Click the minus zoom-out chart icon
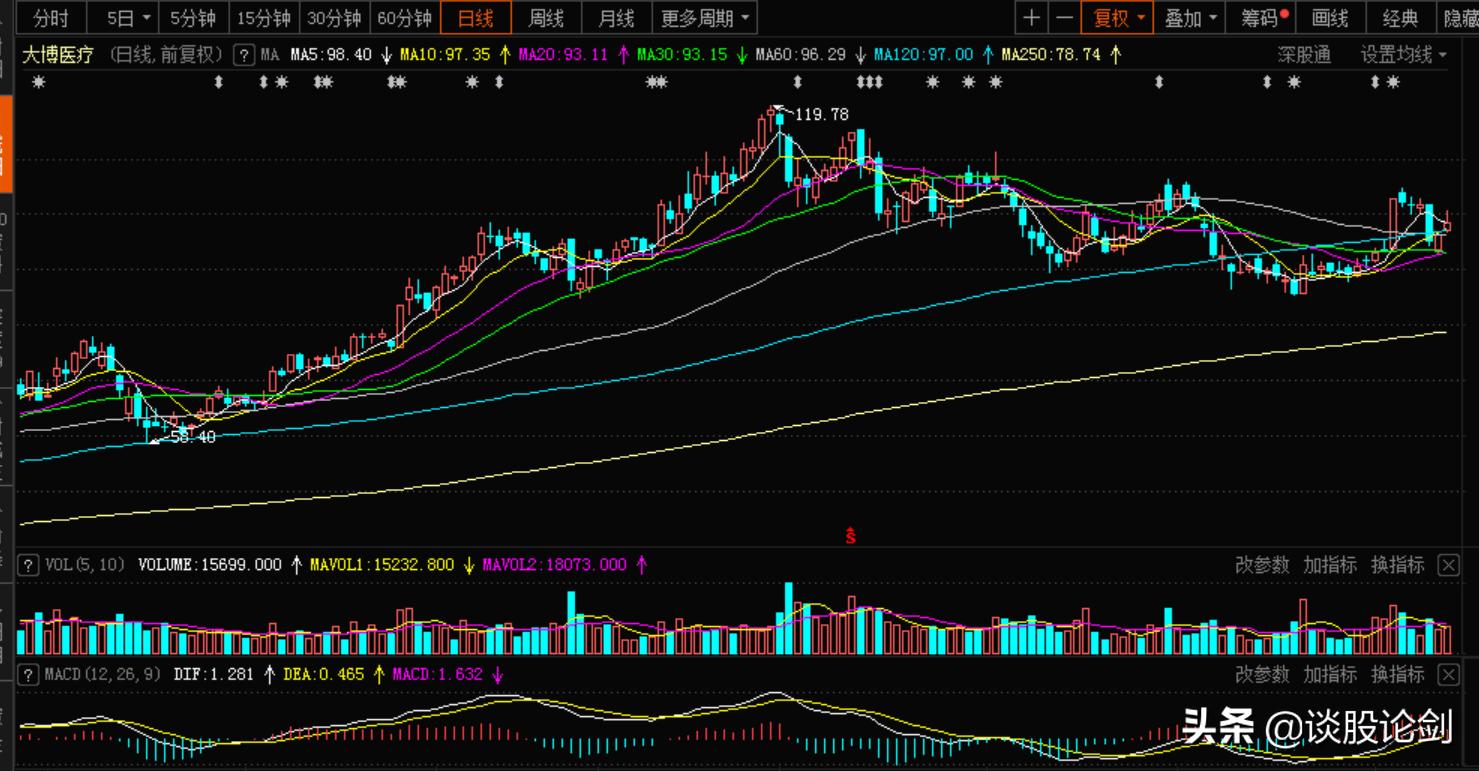 tap(1065, 18)
